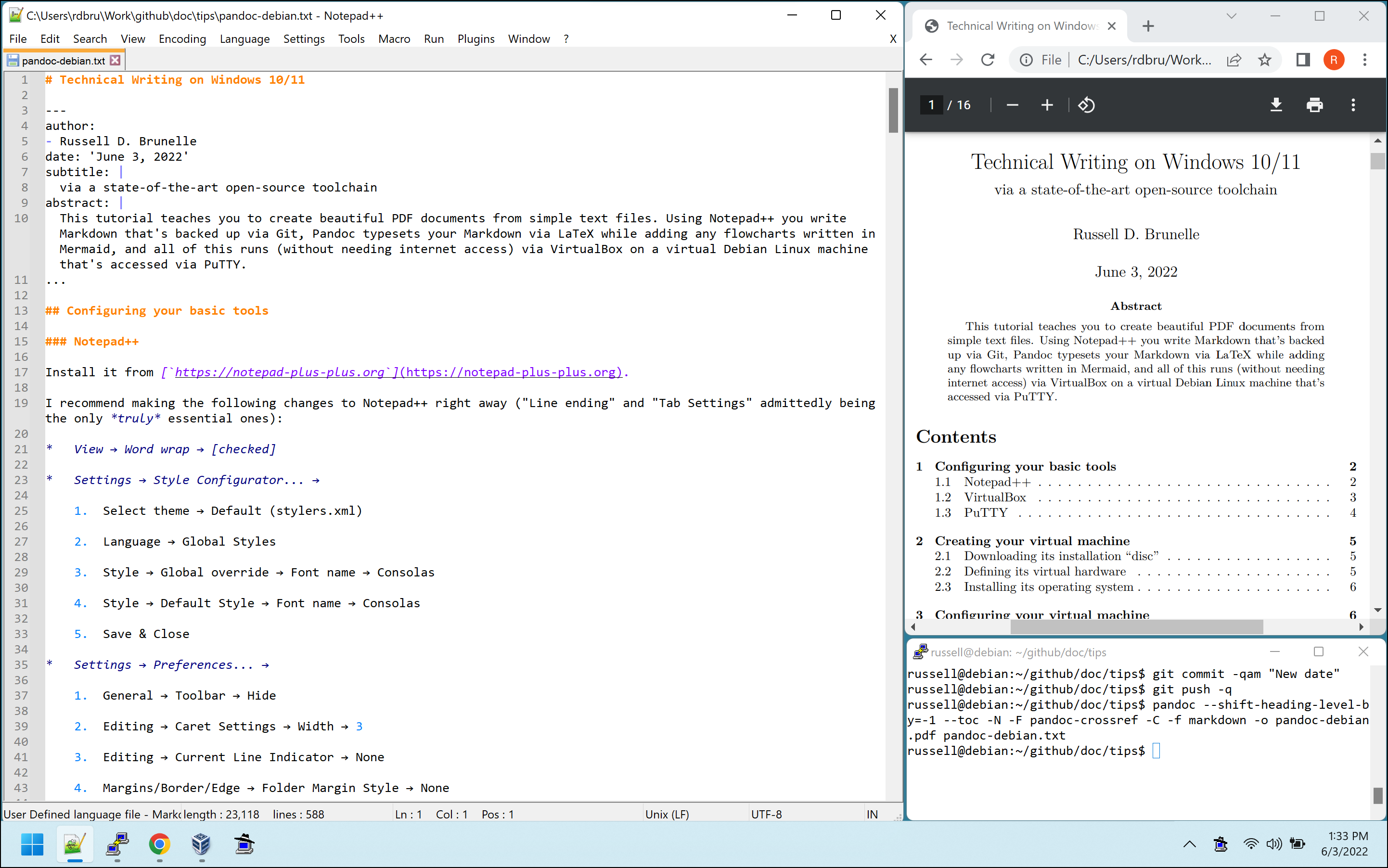Click the Unix (LF) status bar entry
This screenshot has height=868, width=1388.
click(x=667, y=814)
